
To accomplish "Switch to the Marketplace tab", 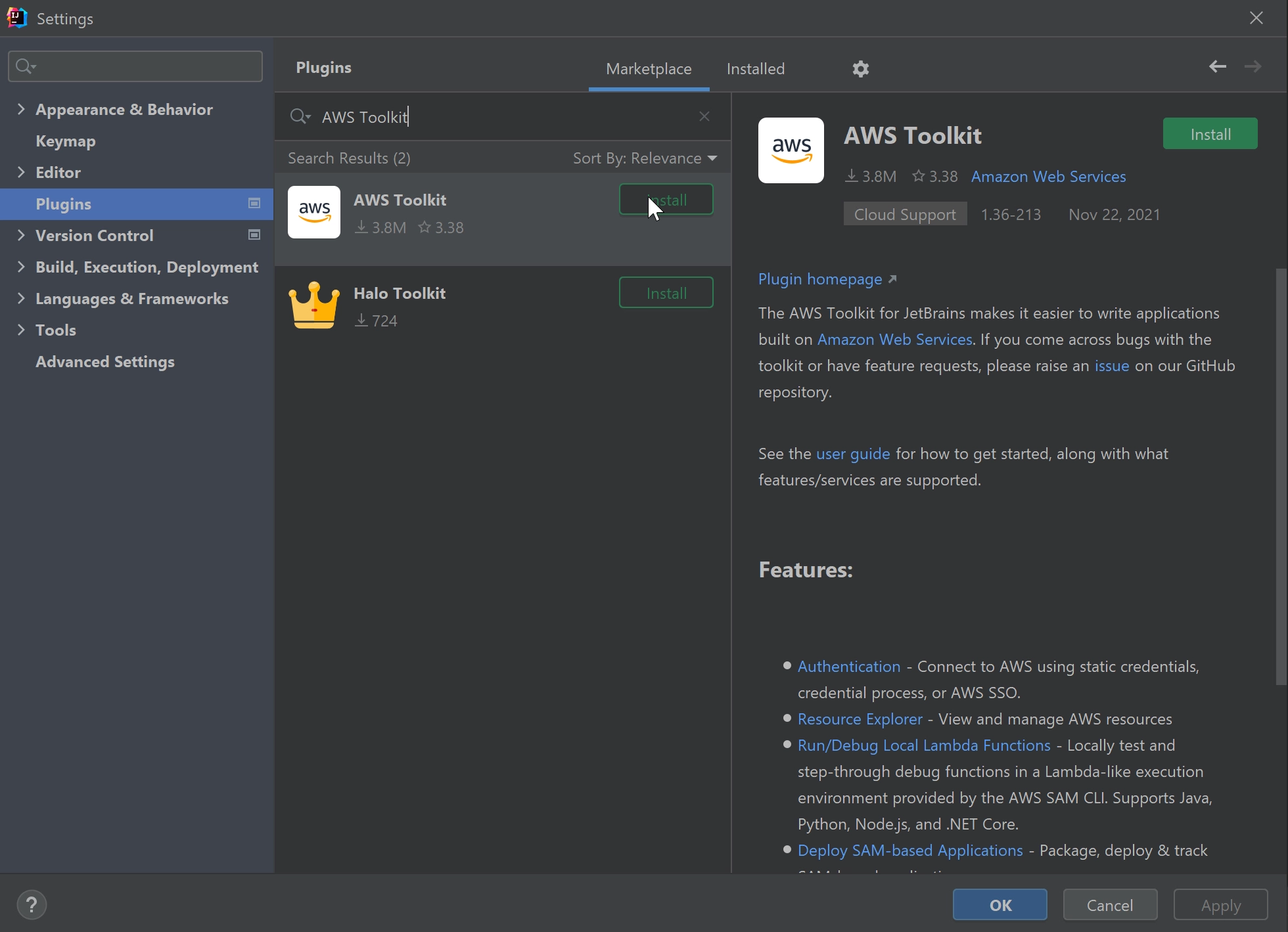I will pyautogui.click(x=648, y=68).
